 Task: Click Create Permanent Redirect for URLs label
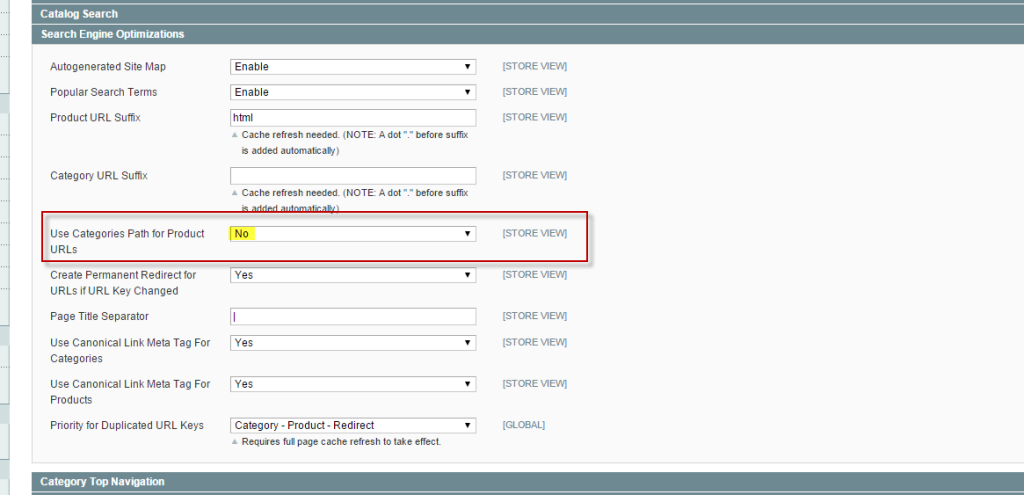(123, 283)
